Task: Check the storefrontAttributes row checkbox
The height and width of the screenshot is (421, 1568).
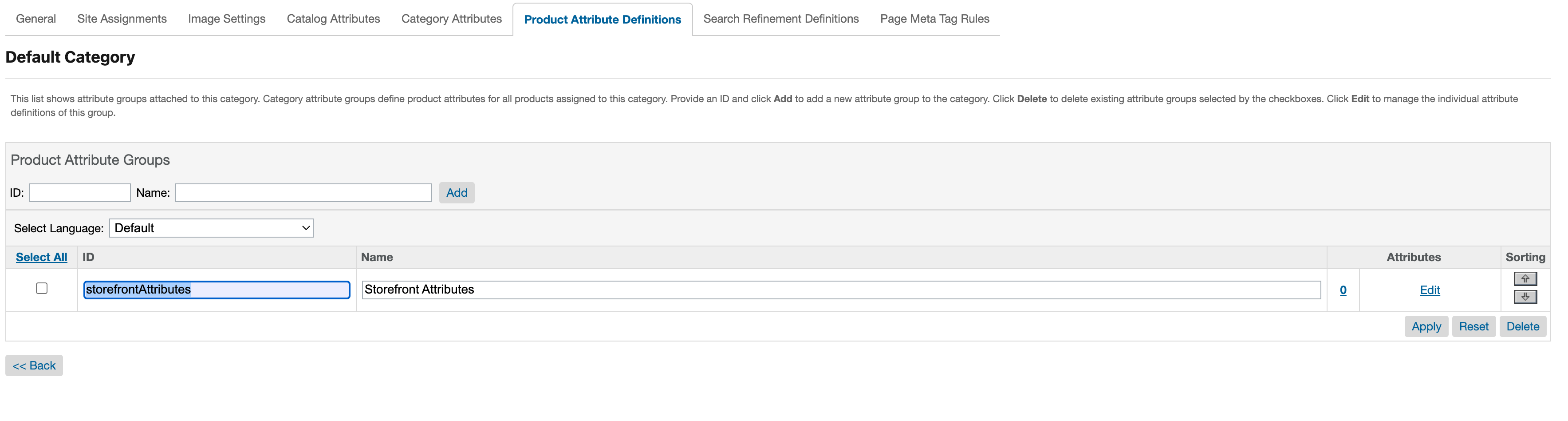Action: coord(41,289)
